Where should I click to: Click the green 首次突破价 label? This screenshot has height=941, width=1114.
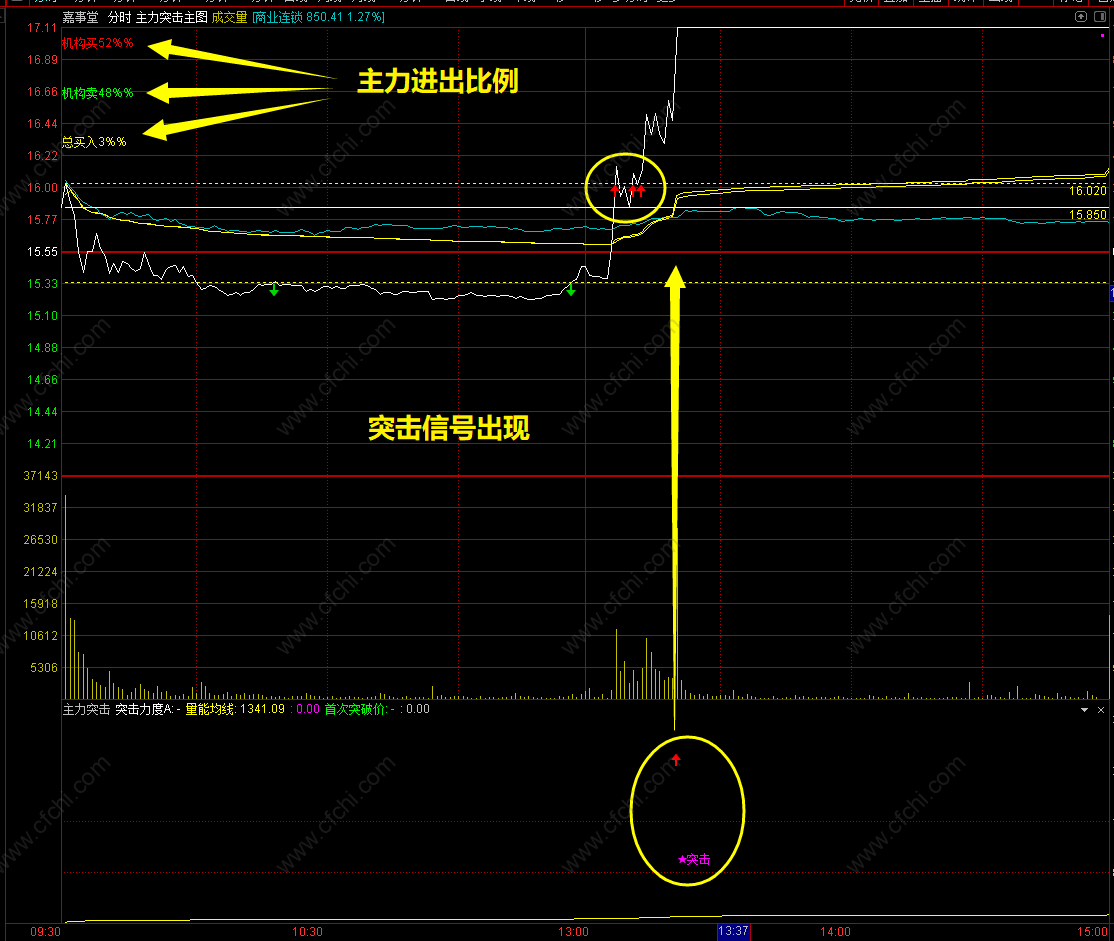357,709
